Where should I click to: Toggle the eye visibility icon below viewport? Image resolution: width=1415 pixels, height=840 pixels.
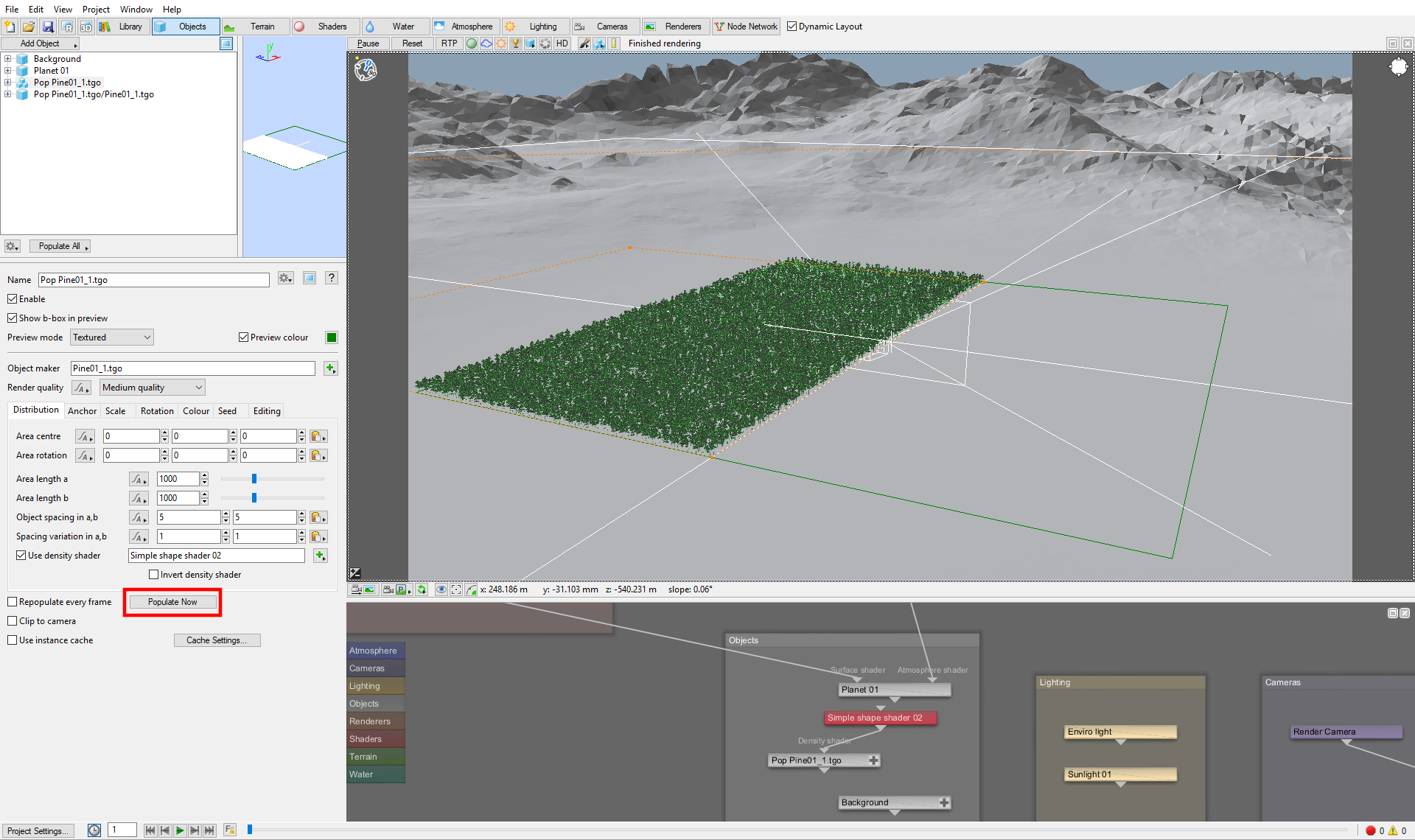[441, 589]
